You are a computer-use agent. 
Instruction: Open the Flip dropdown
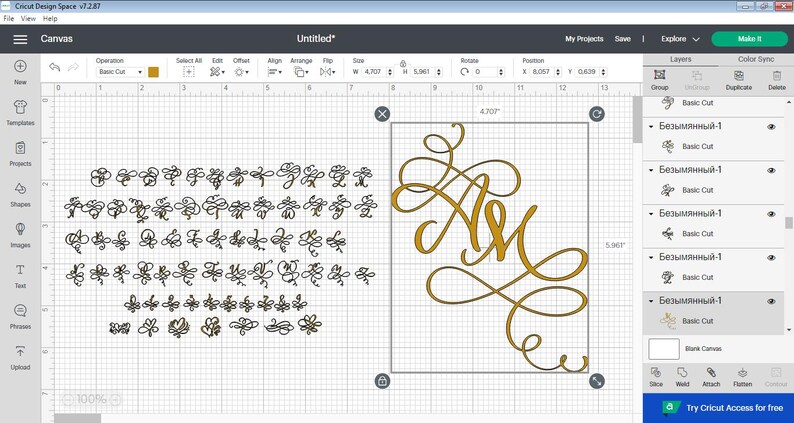coord(328,72)
